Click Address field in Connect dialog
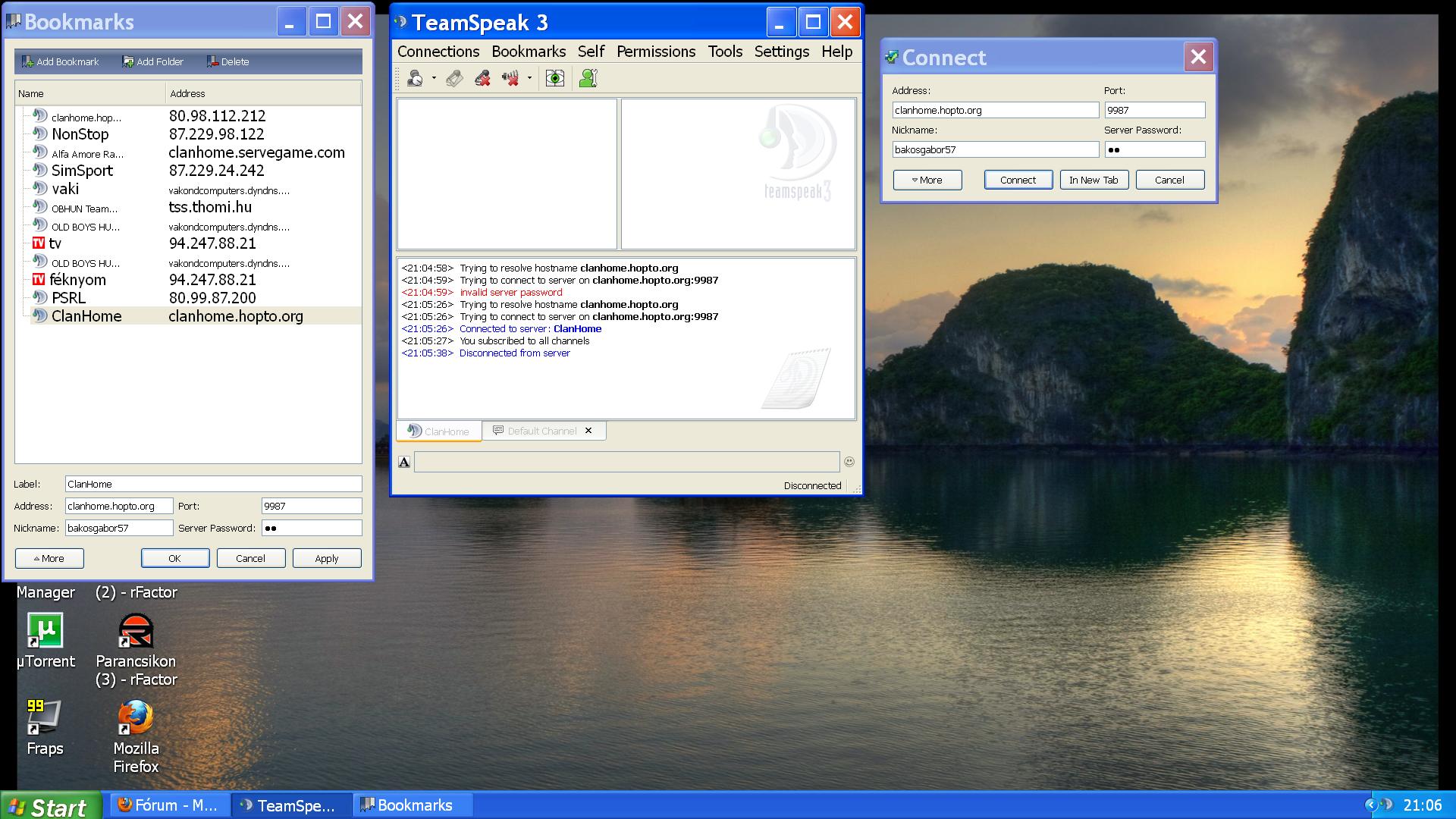The height and width of the screenshot is (819, 1456). pyautogui.click(x=995, y=110)
